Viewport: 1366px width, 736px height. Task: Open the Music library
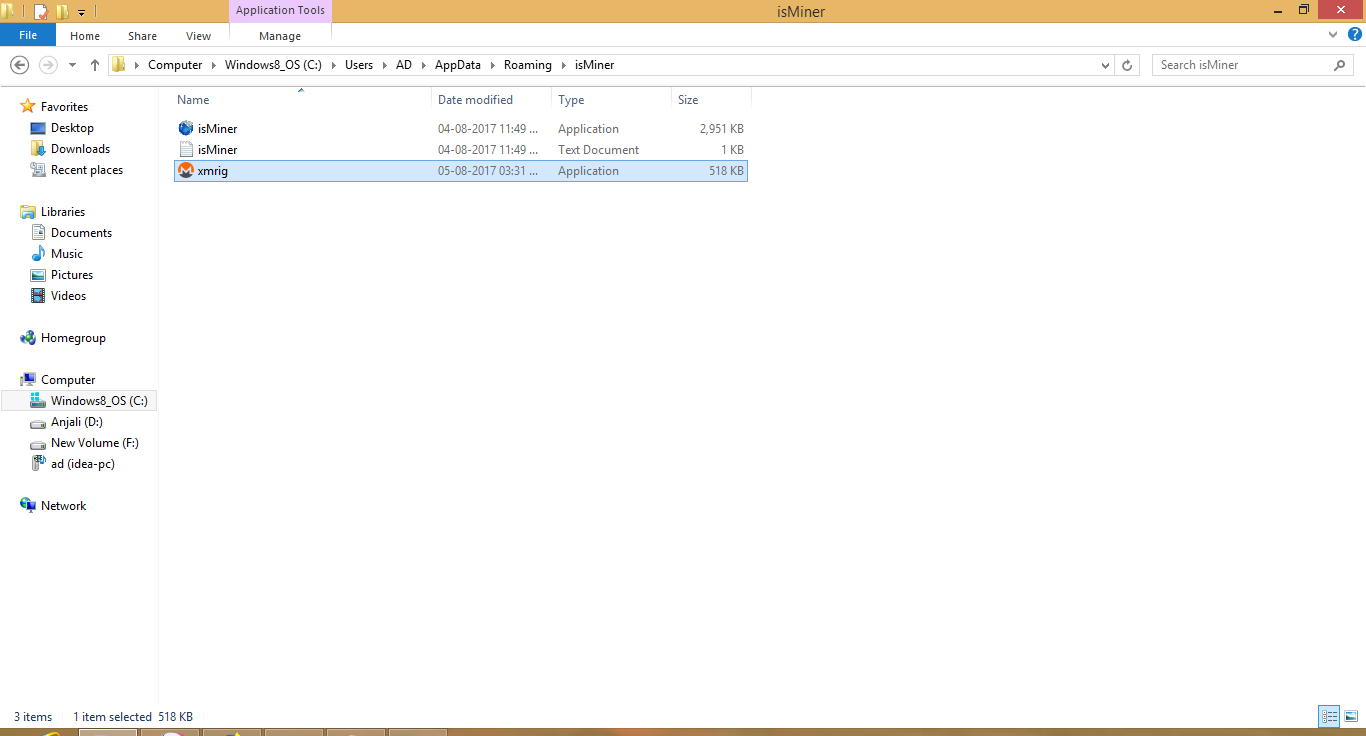pyautogui.click(x=67, y=254)
